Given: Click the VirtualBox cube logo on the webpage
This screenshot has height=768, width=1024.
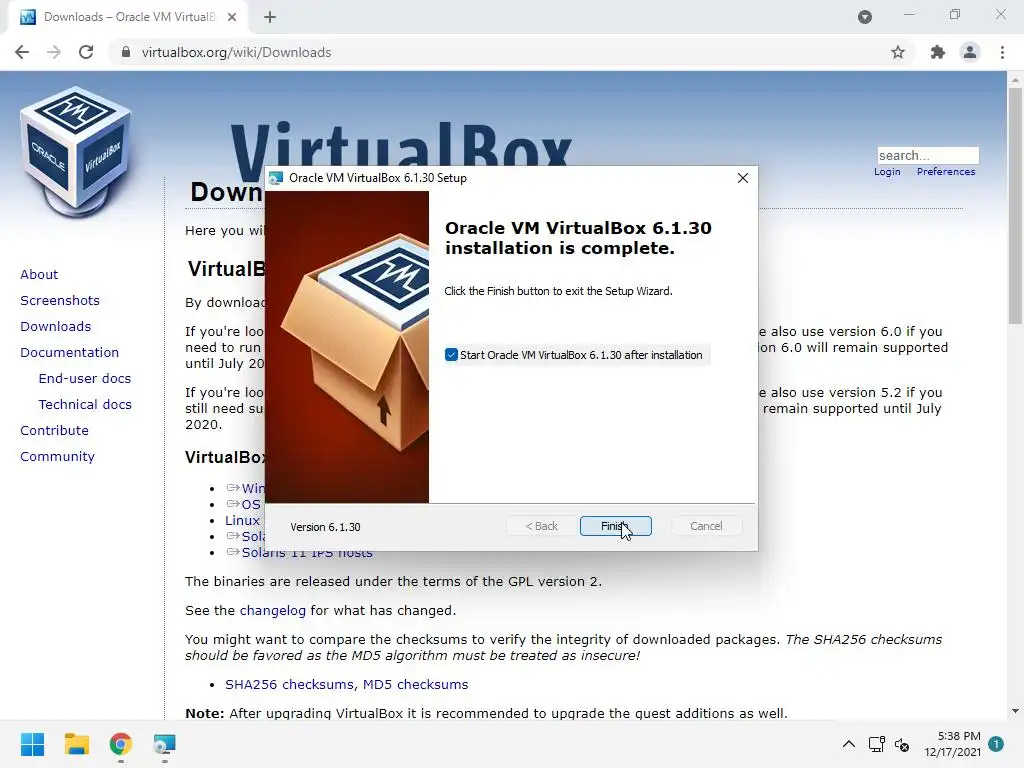Looking at the screenshot, I should 76,152.
